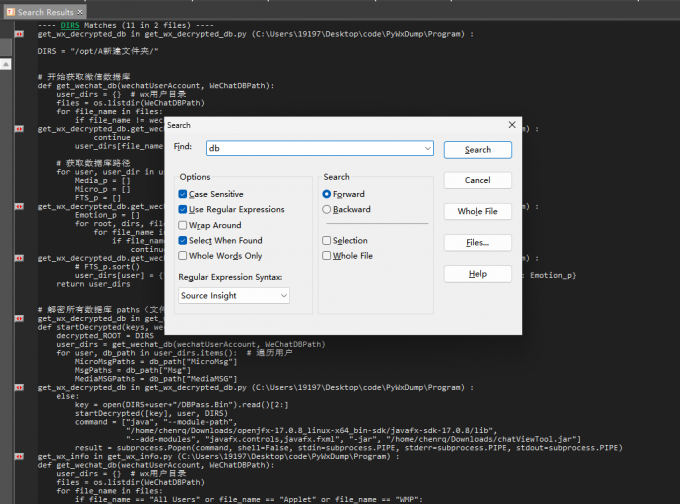
Task: Enable the Wrap Around checkbox
Action: (183, 225)
